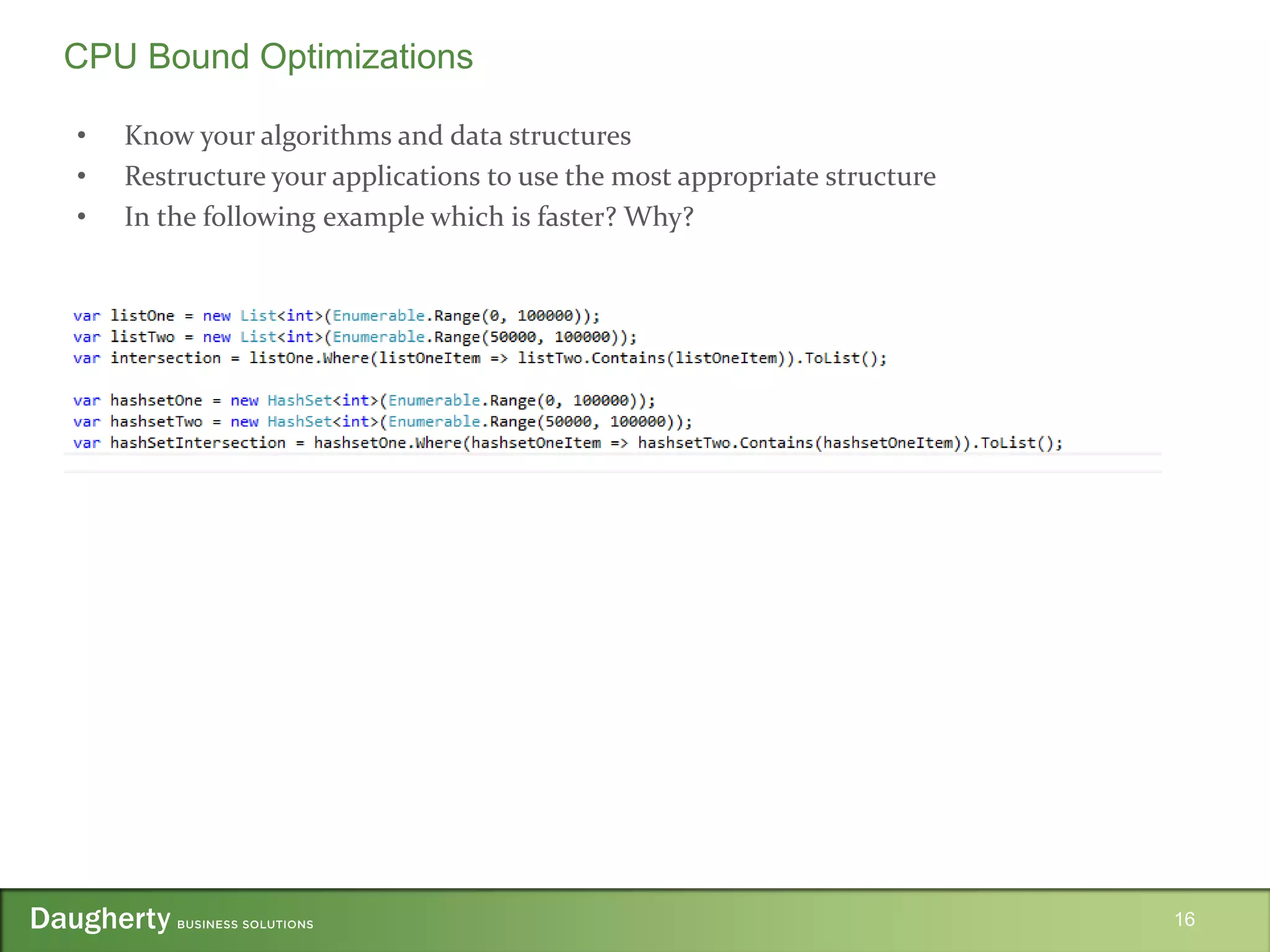This screenshot has height=952, width=1270.
Task: Click the Daugherty logo in the footer
Action: 100,919
